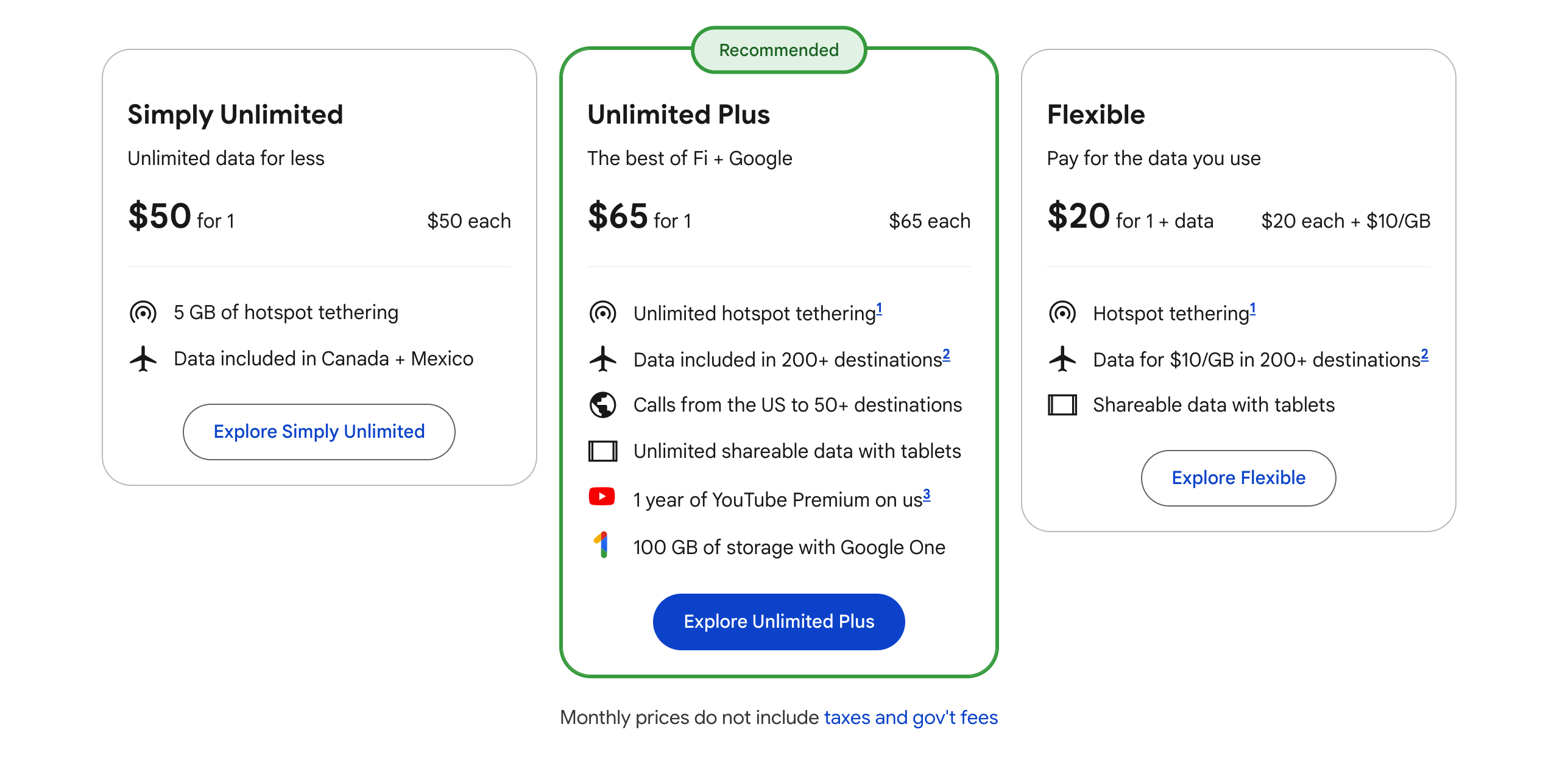1568x783 pixels.
Task: Follow the taxes and gov't fees link
Action: click(x=911, y=717)
